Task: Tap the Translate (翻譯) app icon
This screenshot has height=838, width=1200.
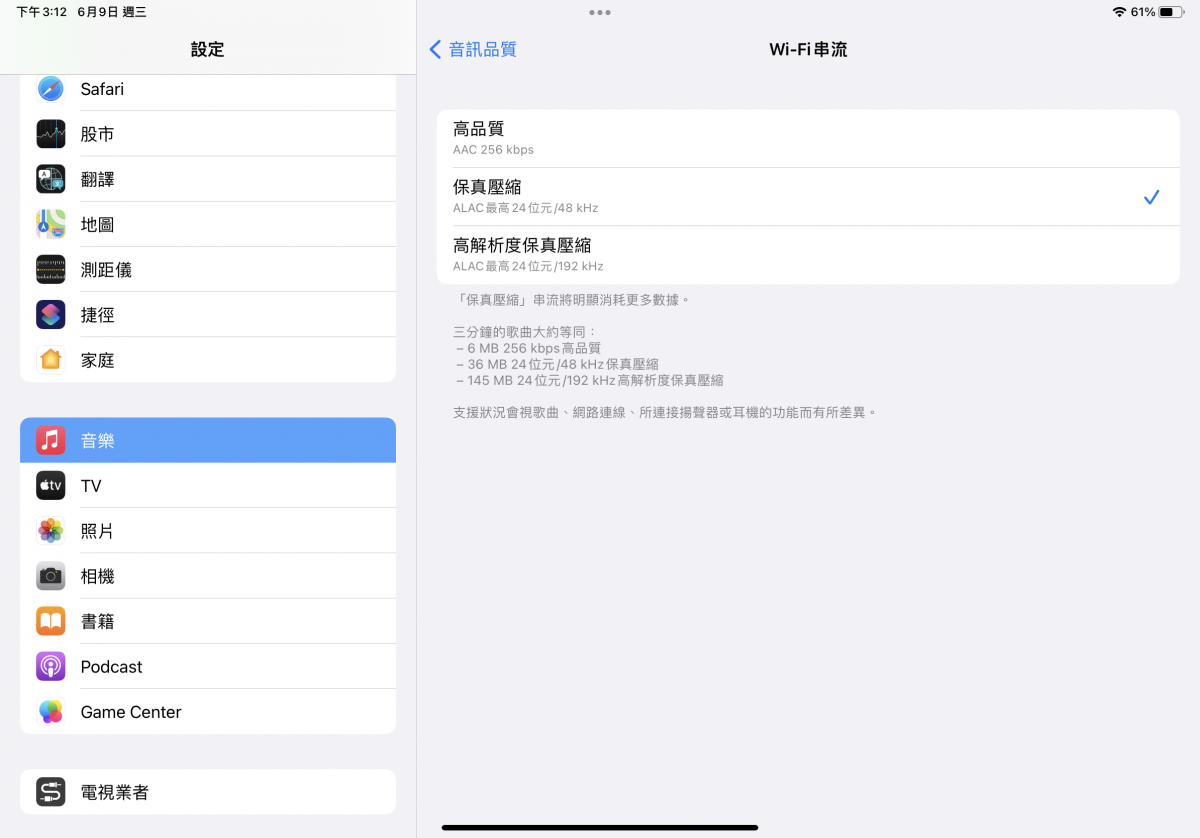Action: [51, 179]
